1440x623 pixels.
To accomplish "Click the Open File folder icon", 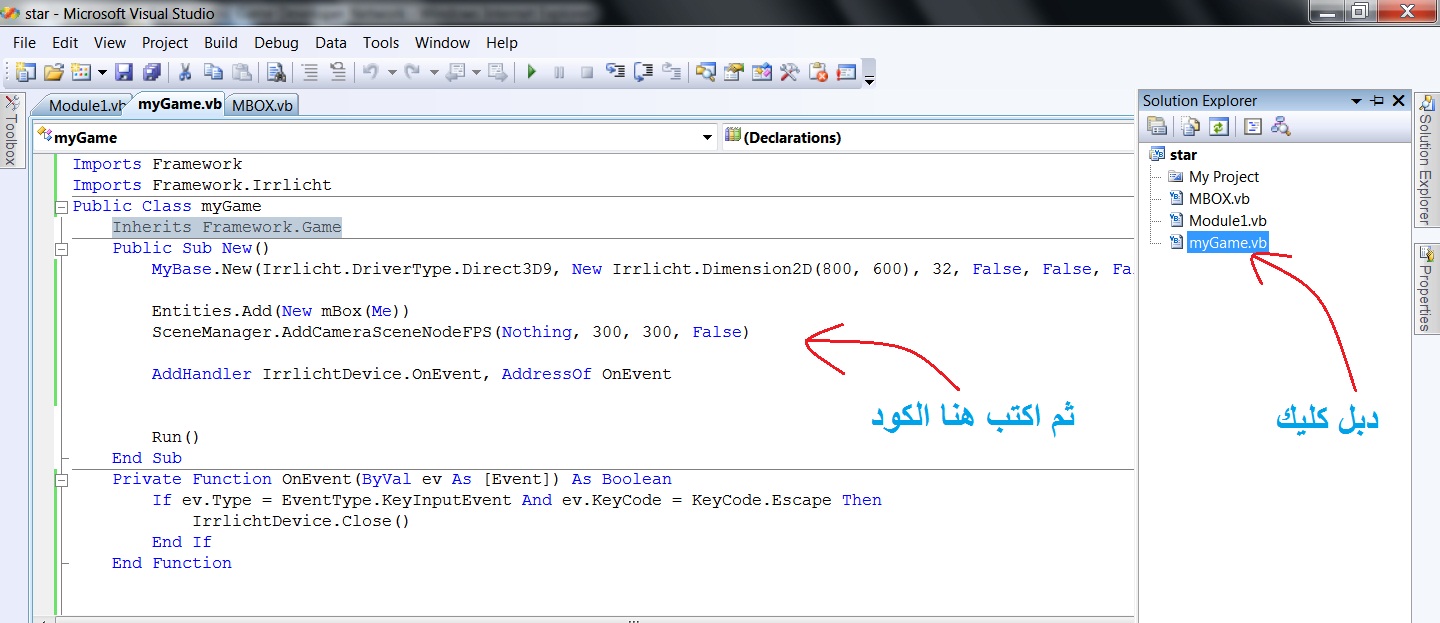I will click(53, 72).
